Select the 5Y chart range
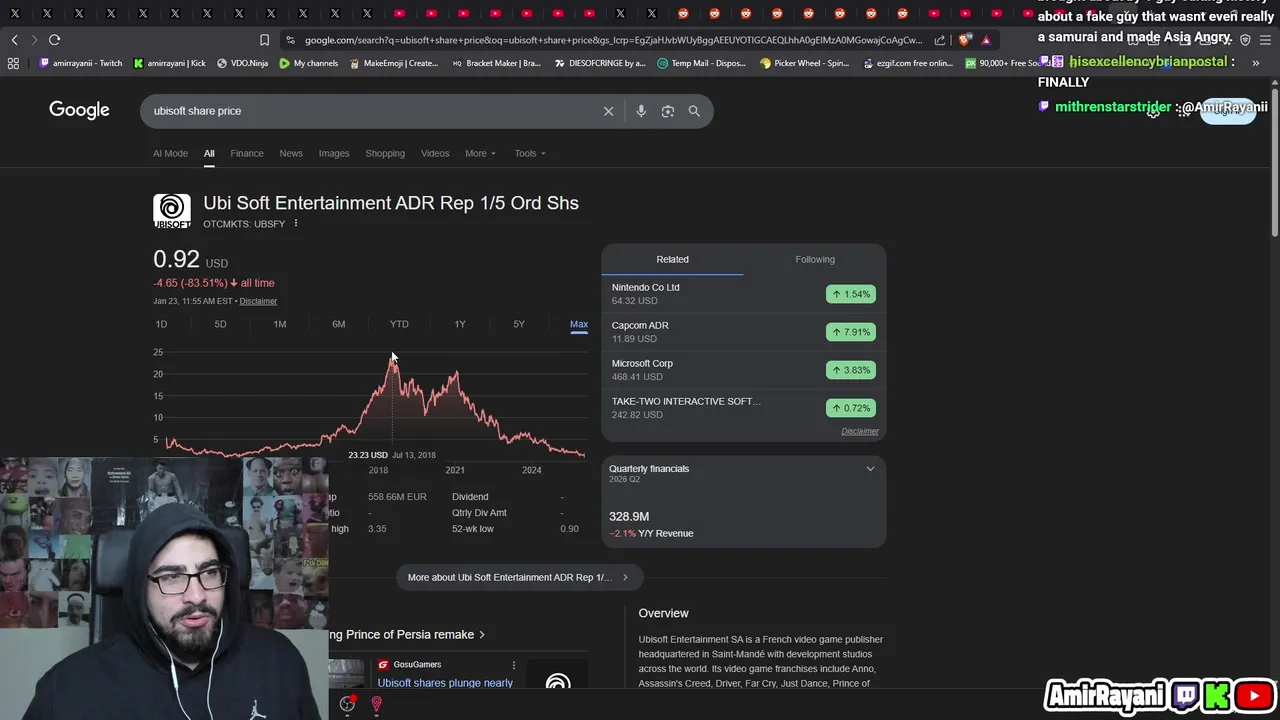The height and width of the screenshot is (720, 1280). pos(519,324)
